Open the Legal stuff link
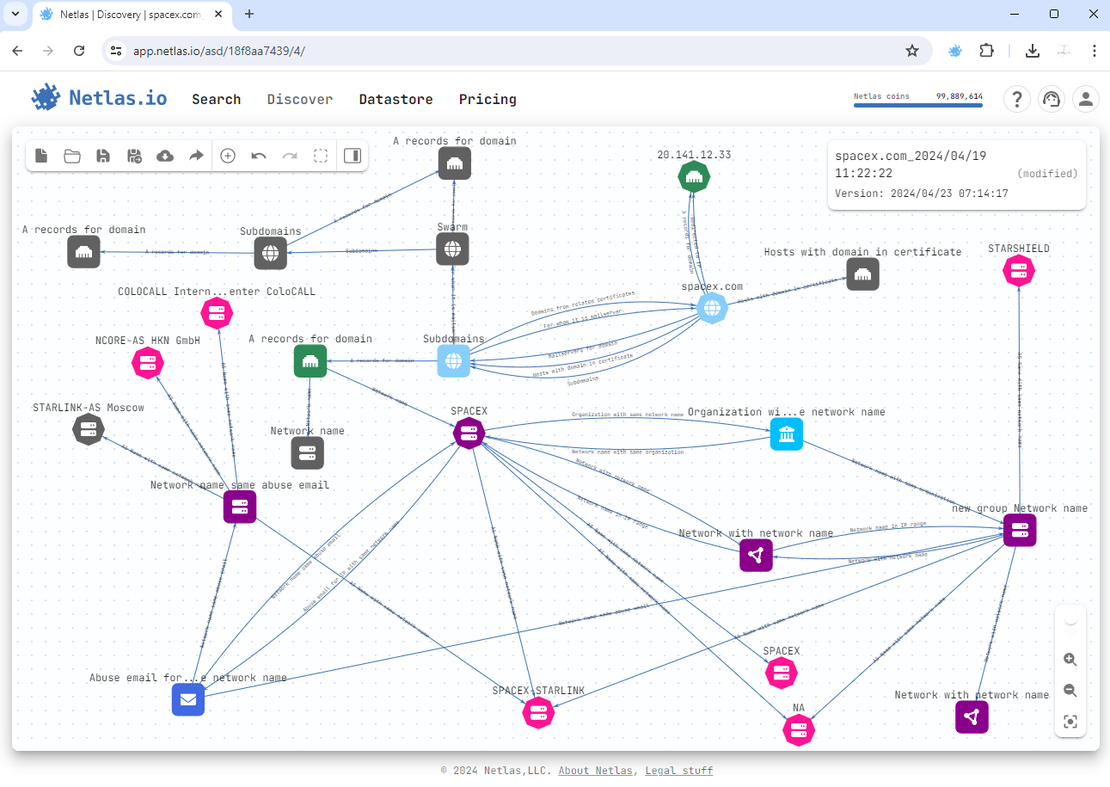 [678, 770]
